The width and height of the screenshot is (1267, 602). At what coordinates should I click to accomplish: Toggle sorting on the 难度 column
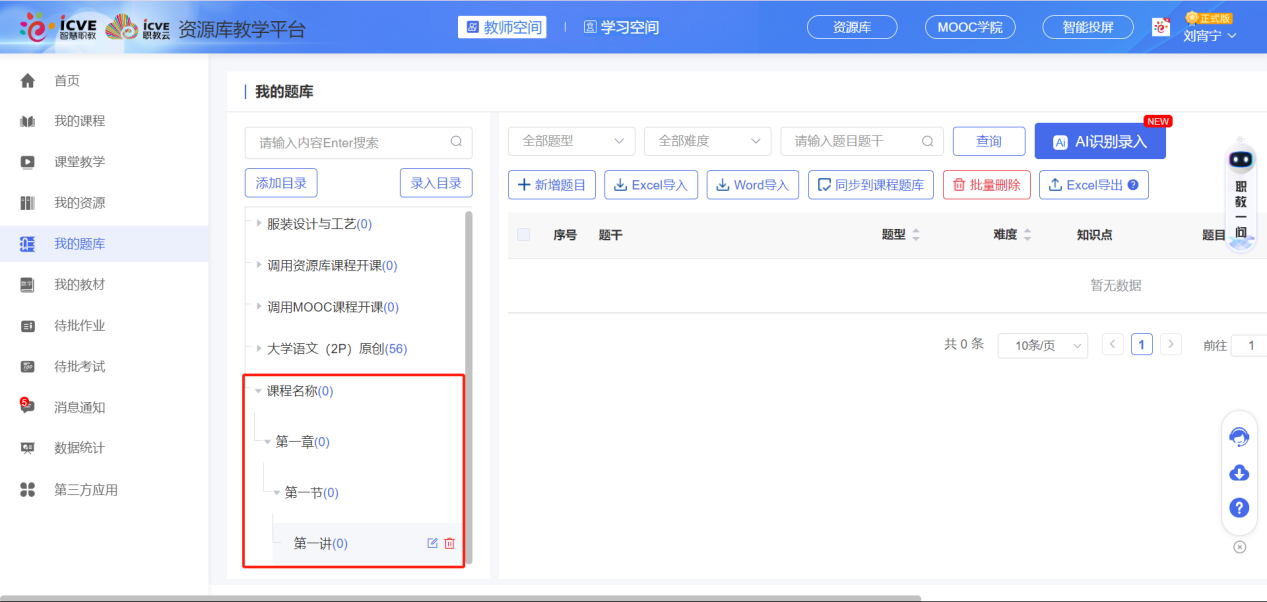coord(1029,234)
